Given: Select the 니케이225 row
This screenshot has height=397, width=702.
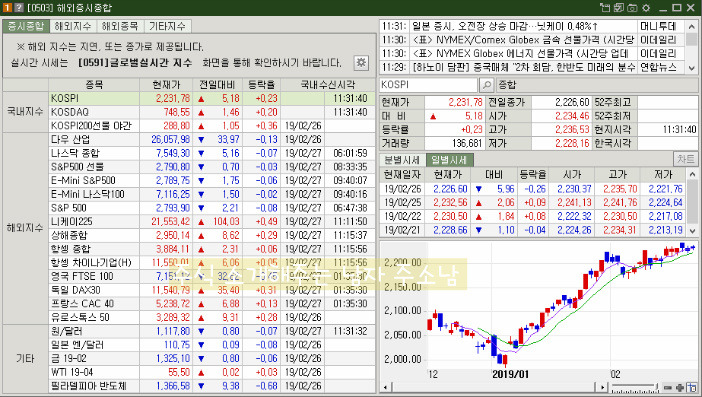Looking at the screenshot, I should [x=212, y=221].
